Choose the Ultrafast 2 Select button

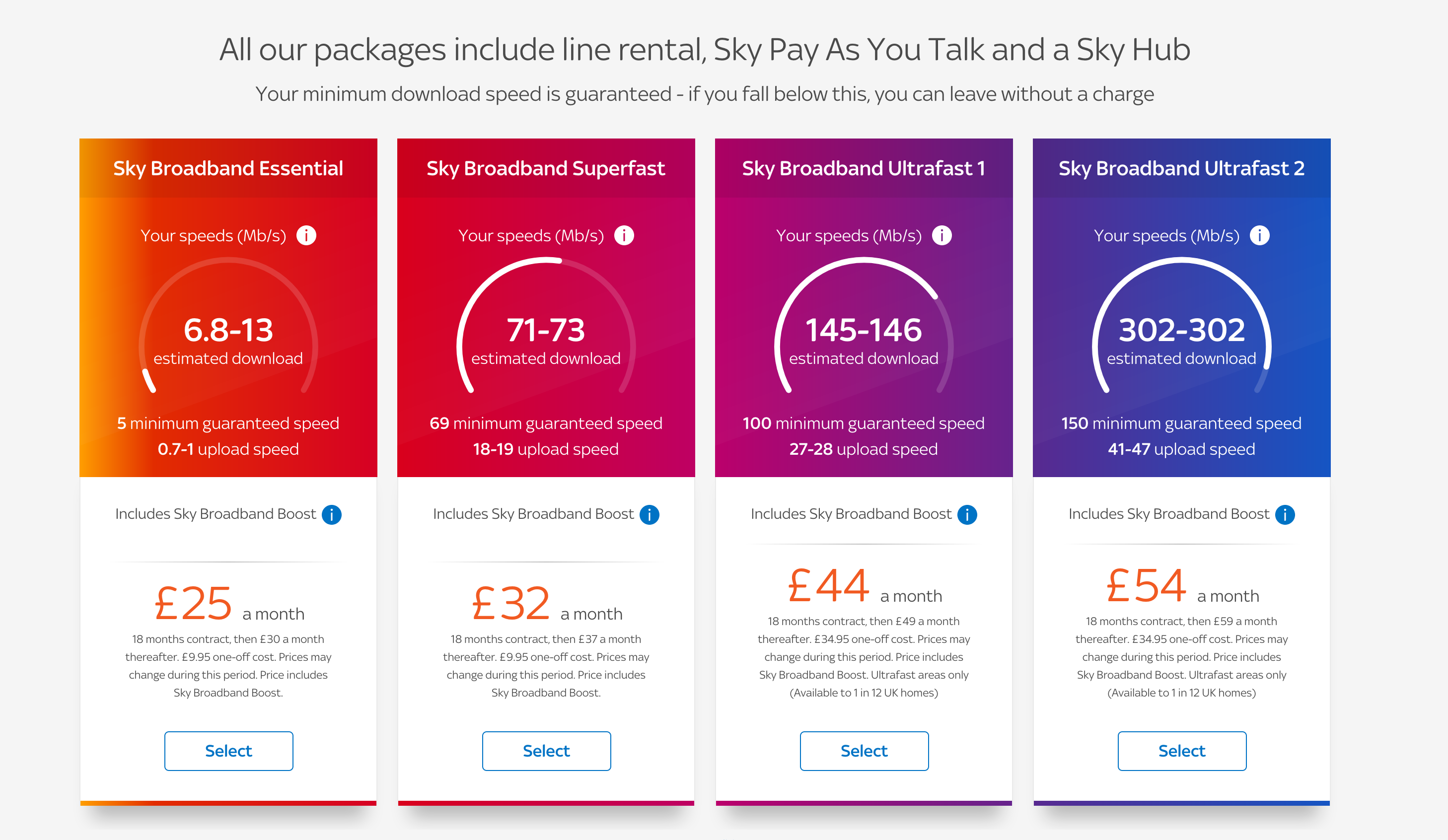pos(1182,751)
